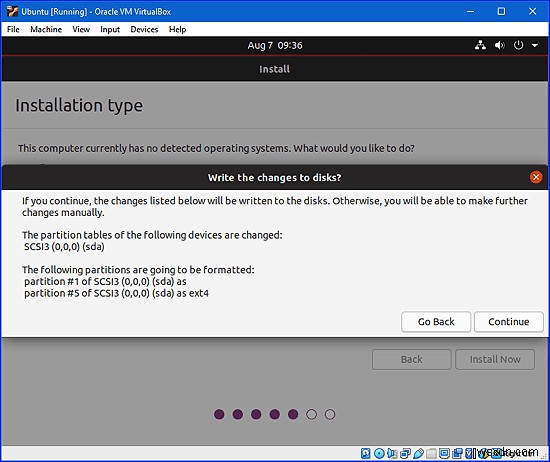Click the VirtualBox display status icon

click(444, 453)
